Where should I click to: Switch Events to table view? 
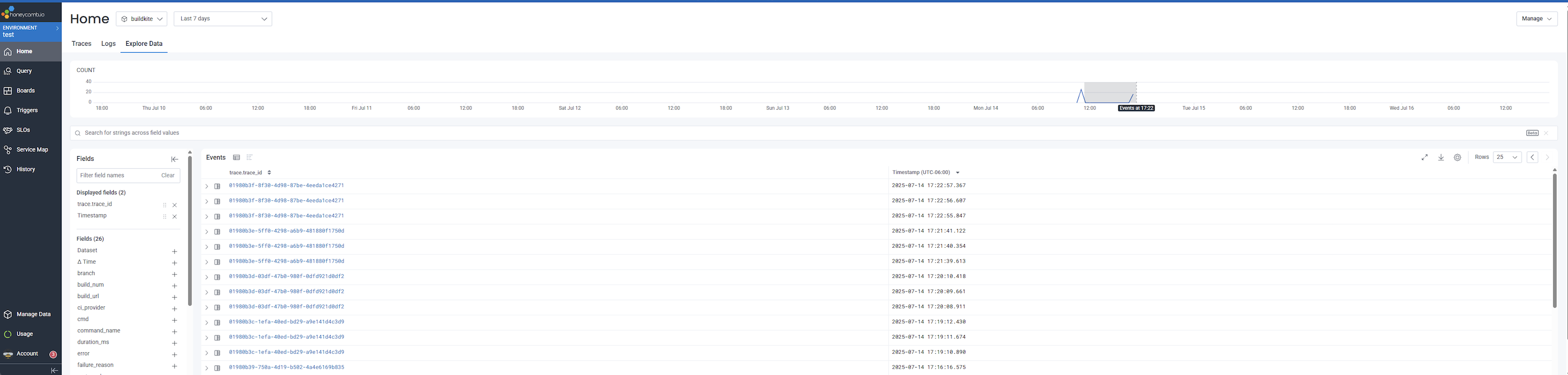236,158
